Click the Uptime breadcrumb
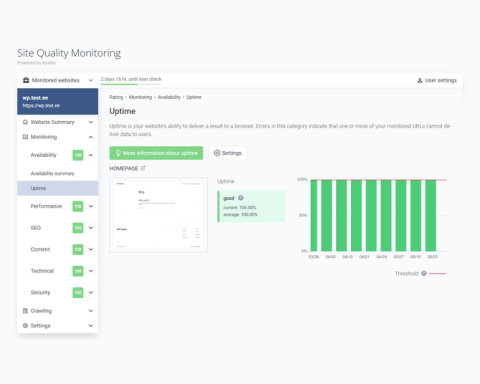 point(194,97)
